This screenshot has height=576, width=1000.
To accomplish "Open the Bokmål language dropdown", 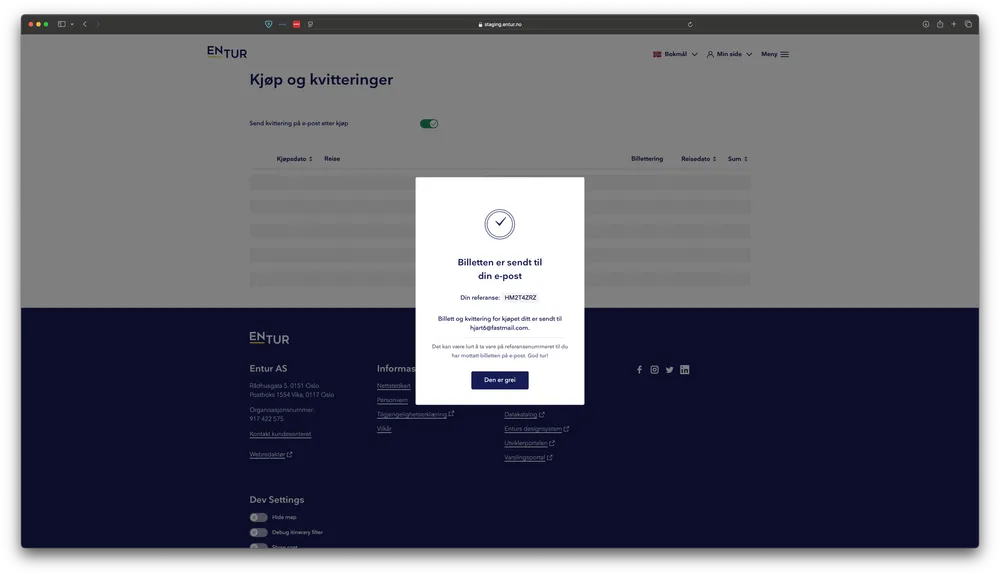I will [675, 54].
